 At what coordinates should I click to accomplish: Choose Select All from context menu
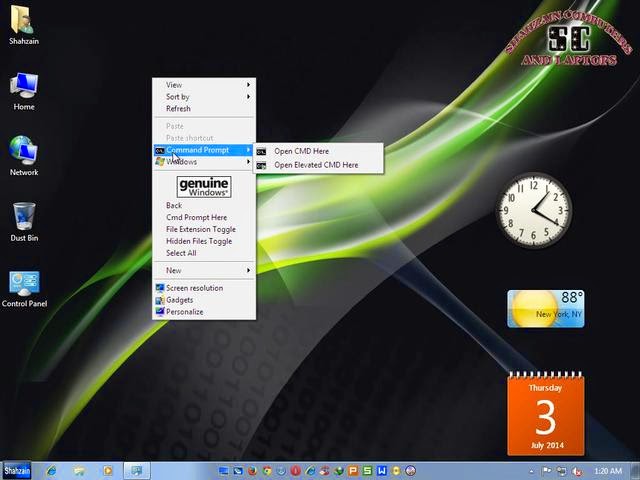click(x=204, y=253)
